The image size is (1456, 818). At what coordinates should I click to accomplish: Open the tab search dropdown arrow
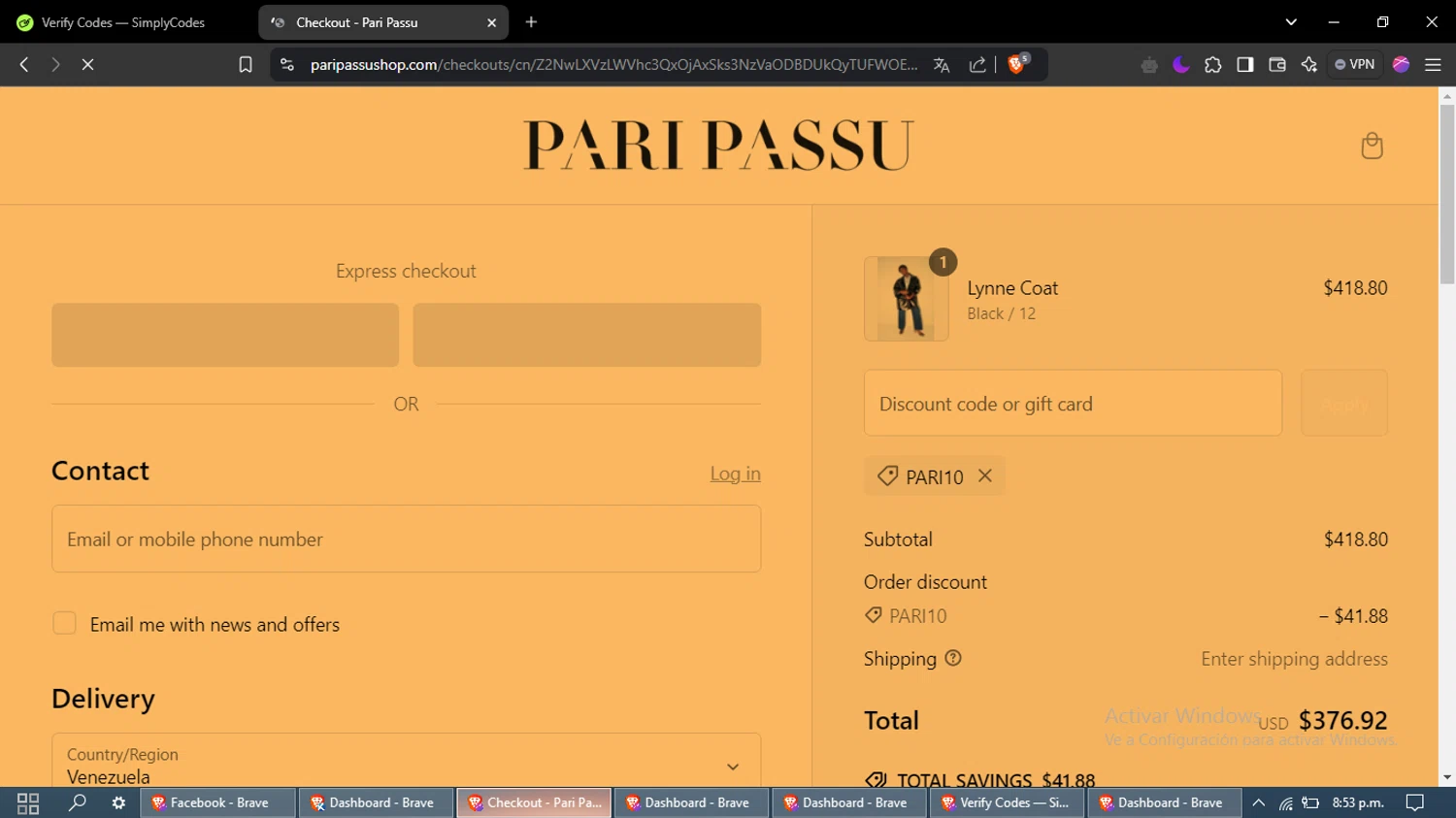(1291, 22)
